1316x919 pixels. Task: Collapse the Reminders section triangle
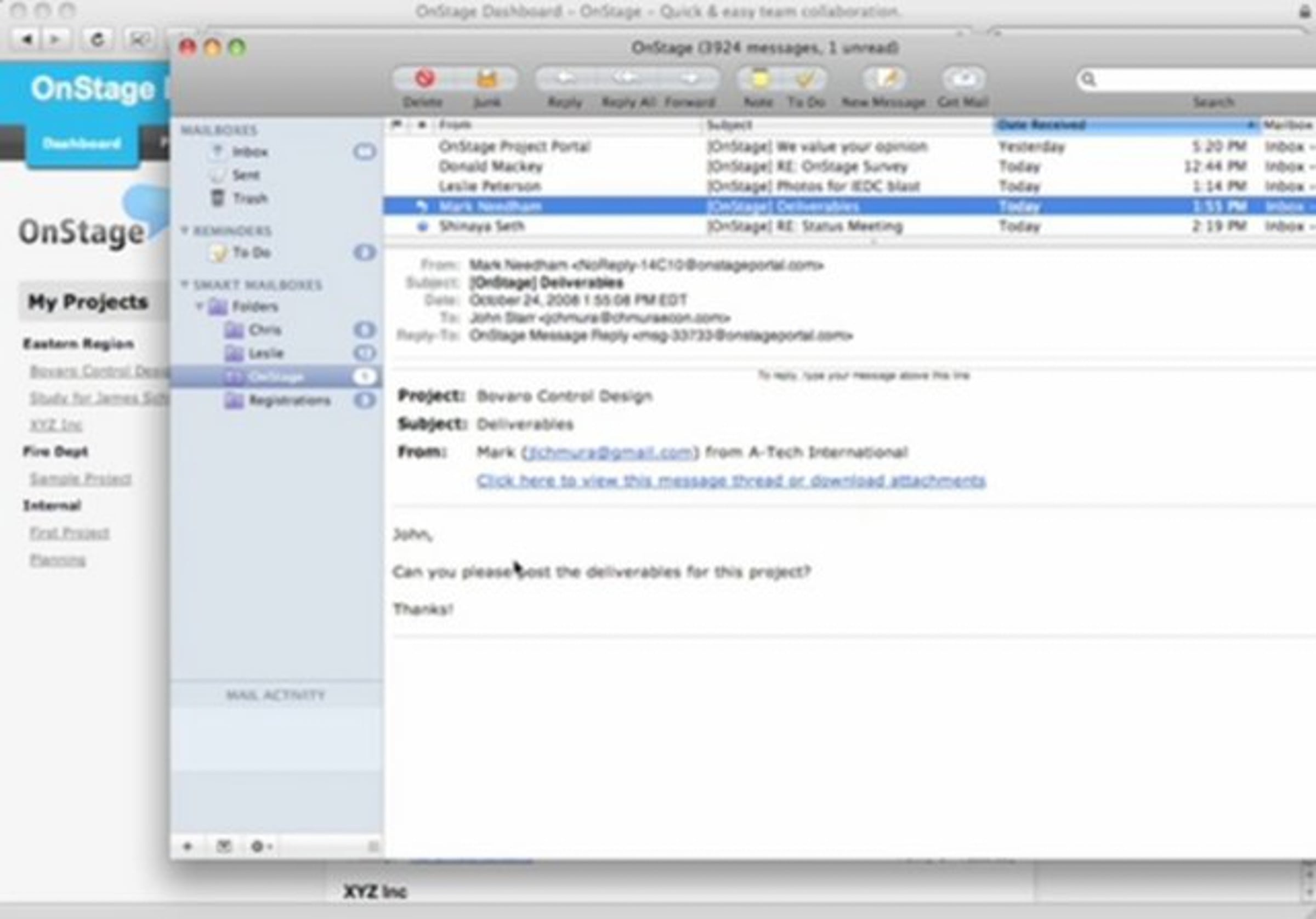tap(185, 230)
